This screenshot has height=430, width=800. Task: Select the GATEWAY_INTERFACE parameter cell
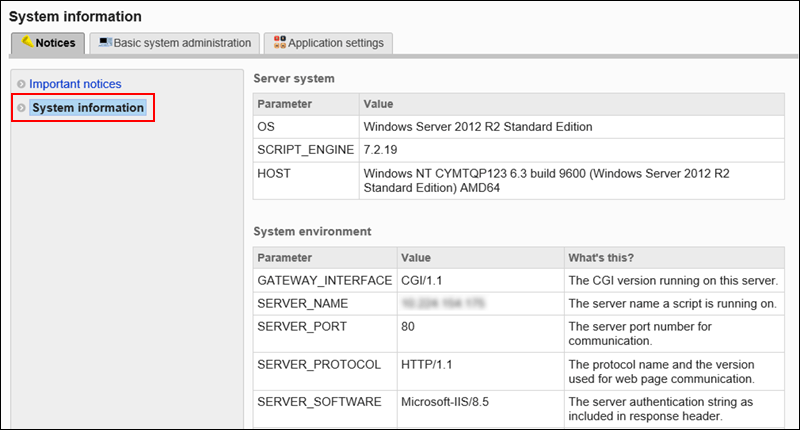tap(325, 281)
